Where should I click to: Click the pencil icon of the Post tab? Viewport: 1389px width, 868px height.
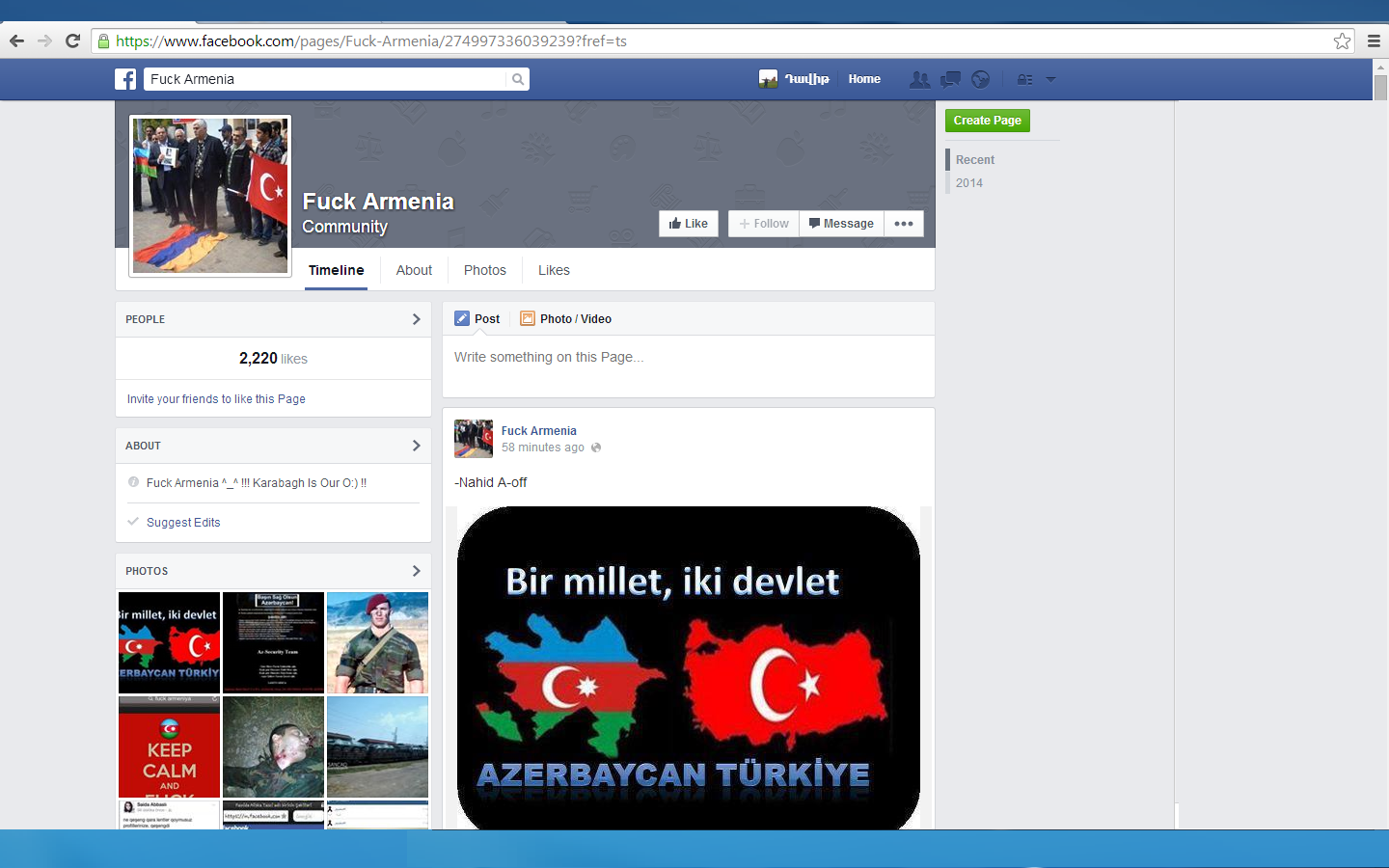point(462,318)
